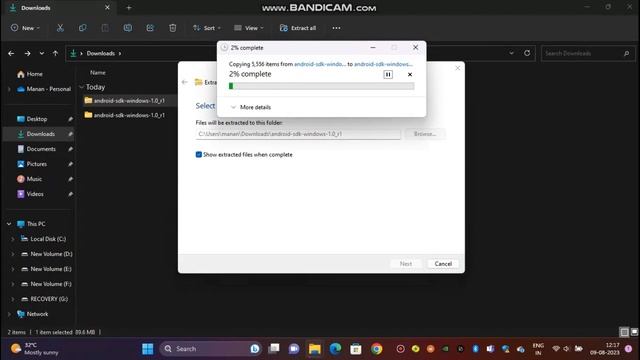Image resolution: width=640 pixels, height=360 pixels.
Task: Click Cancel in the Extract dialog
Action: [443, 264]
